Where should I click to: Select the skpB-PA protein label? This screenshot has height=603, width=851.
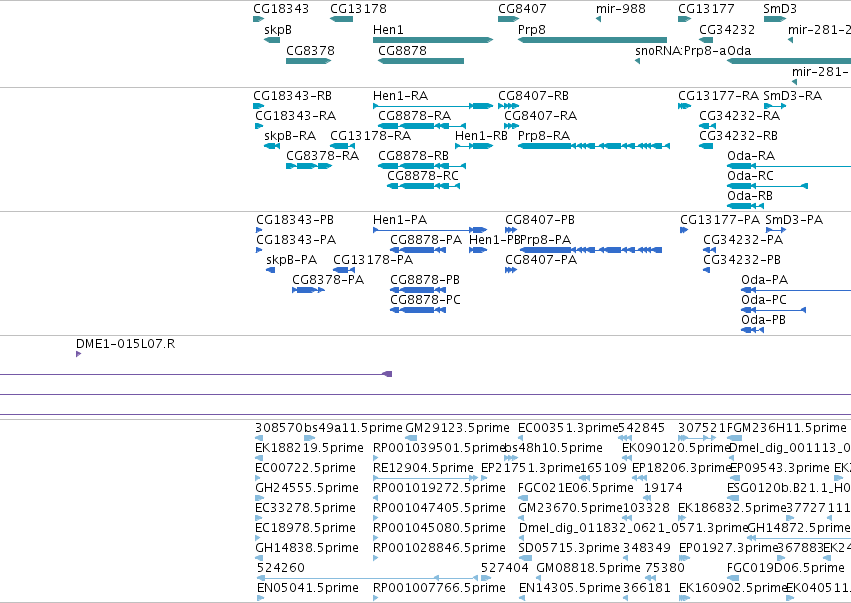[x=291, y=261]
